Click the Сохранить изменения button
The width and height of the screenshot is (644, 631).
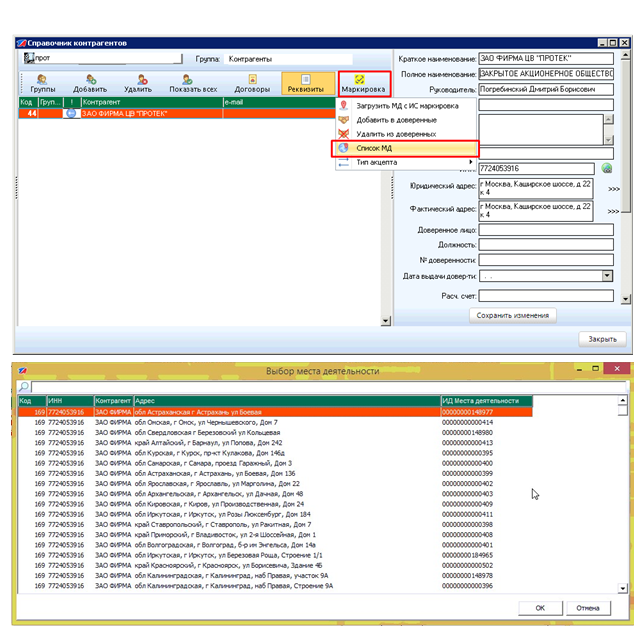pos(512,315)
